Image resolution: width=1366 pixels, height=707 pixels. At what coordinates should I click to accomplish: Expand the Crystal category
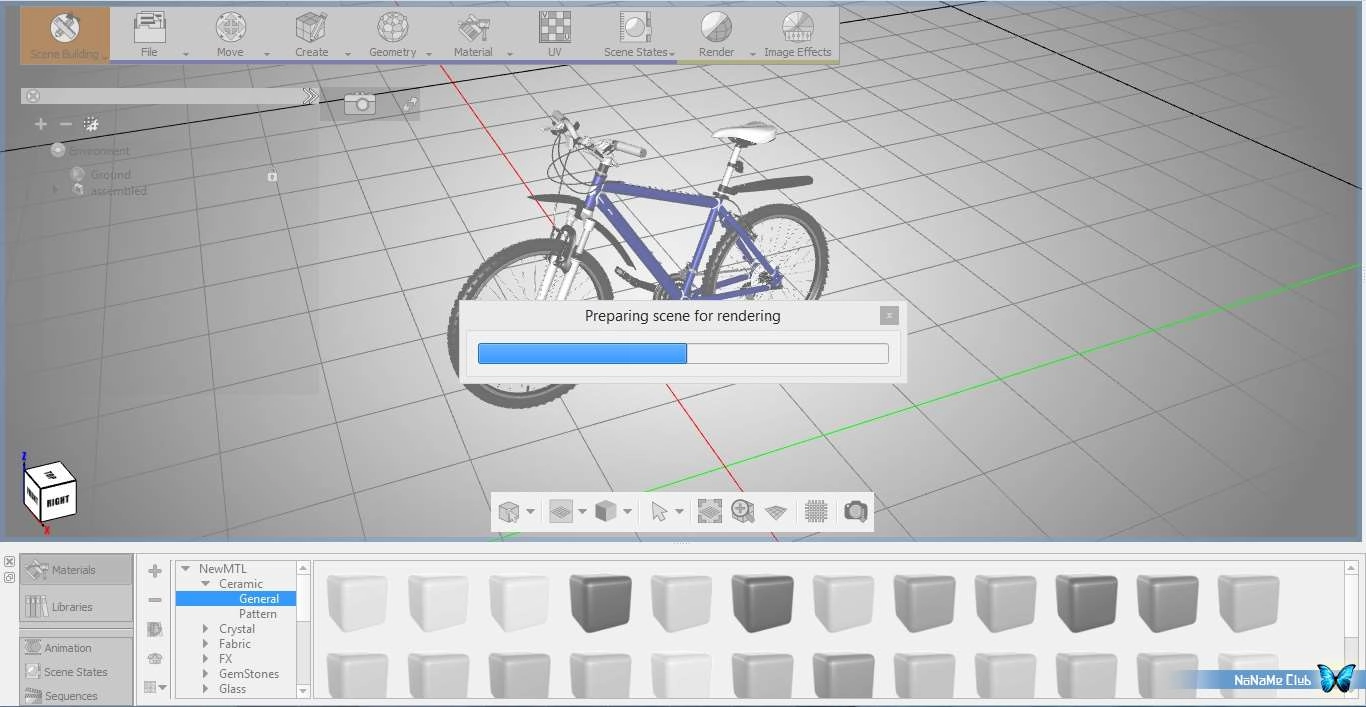tap(206, 629)
